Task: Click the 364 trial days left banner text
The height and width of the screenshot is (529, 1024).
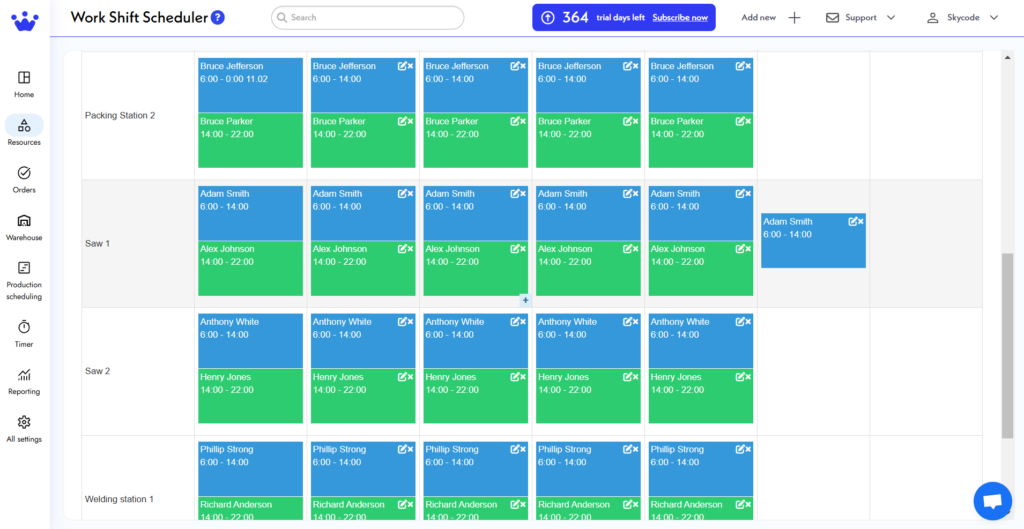Action: (x=603, y=18)
